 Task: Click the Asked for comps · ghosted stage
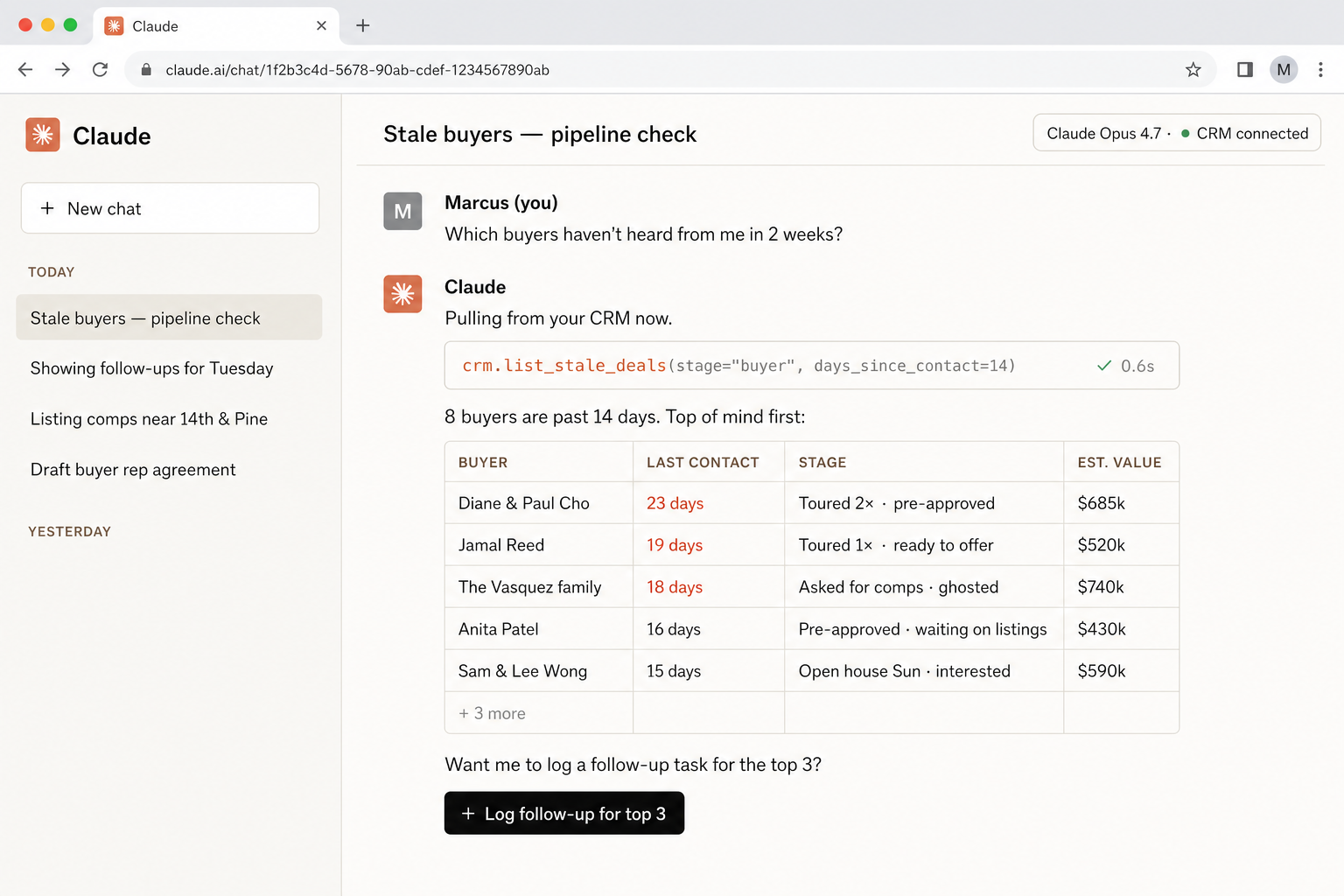[899, 587]
